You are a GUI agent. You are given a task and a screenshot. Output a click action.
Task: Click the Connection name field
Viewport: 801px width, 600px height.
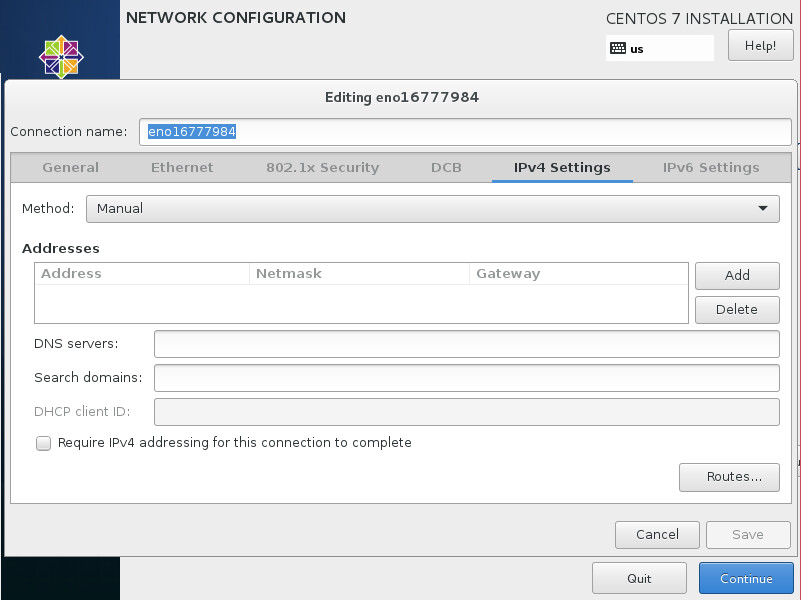click(465, 132)
